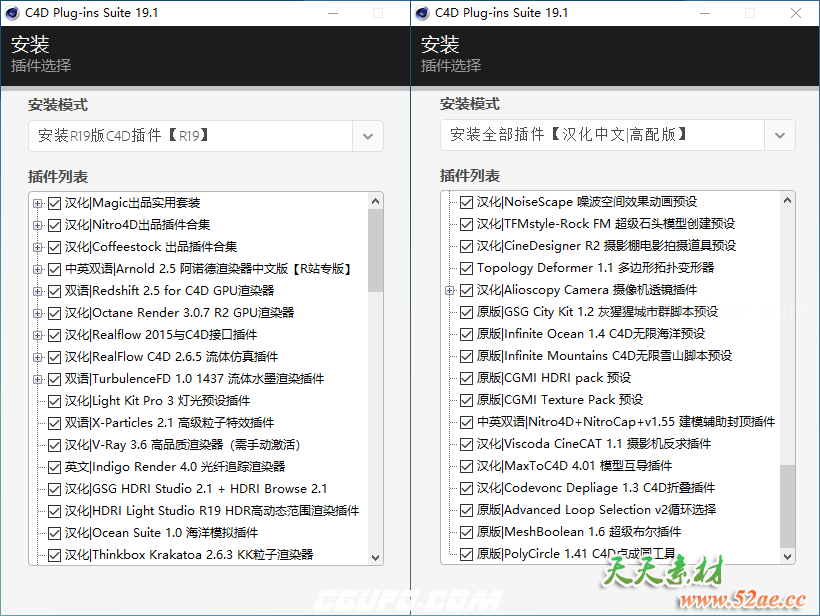Toggle the Viscoda CineCAT 1.1 checkbox
Screen dimensions: 820x616
click(466, 444)
